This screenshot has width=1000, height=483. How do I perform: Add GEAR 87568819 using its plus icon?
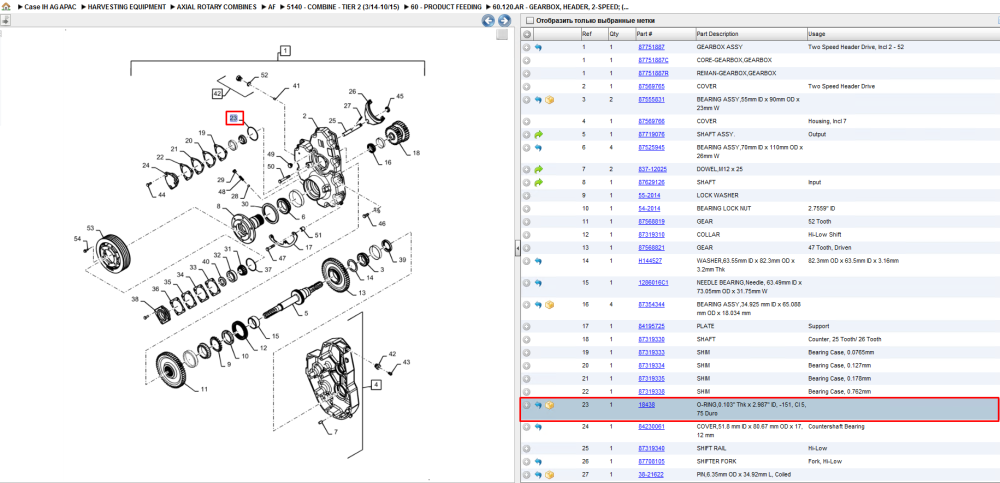pos(527,221)
